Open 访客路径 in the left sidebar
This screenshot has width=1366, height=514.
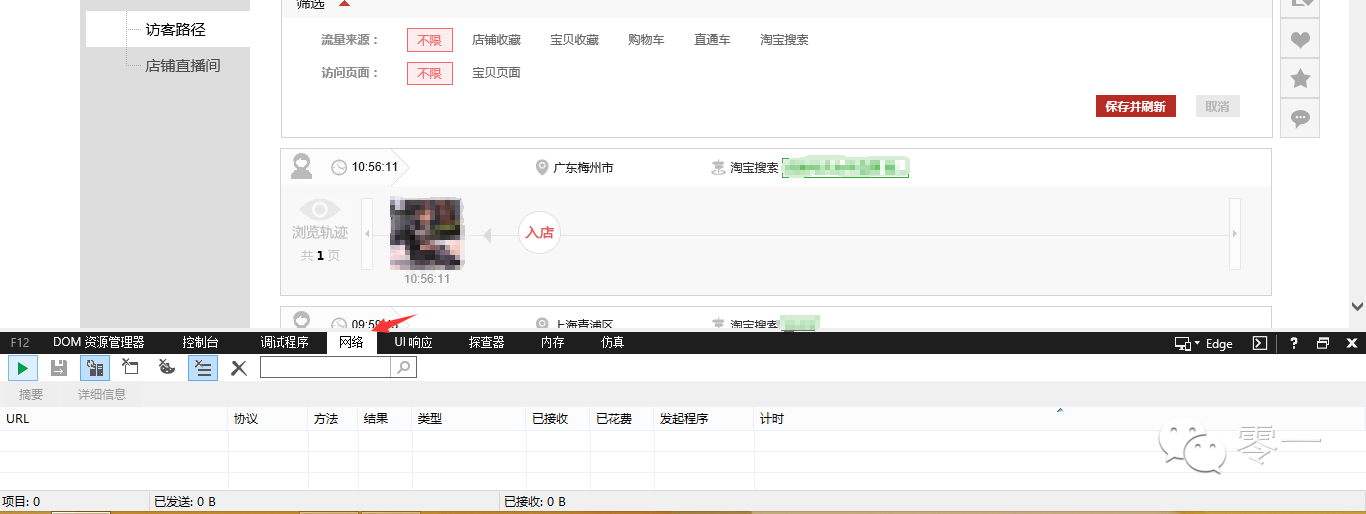175,29
